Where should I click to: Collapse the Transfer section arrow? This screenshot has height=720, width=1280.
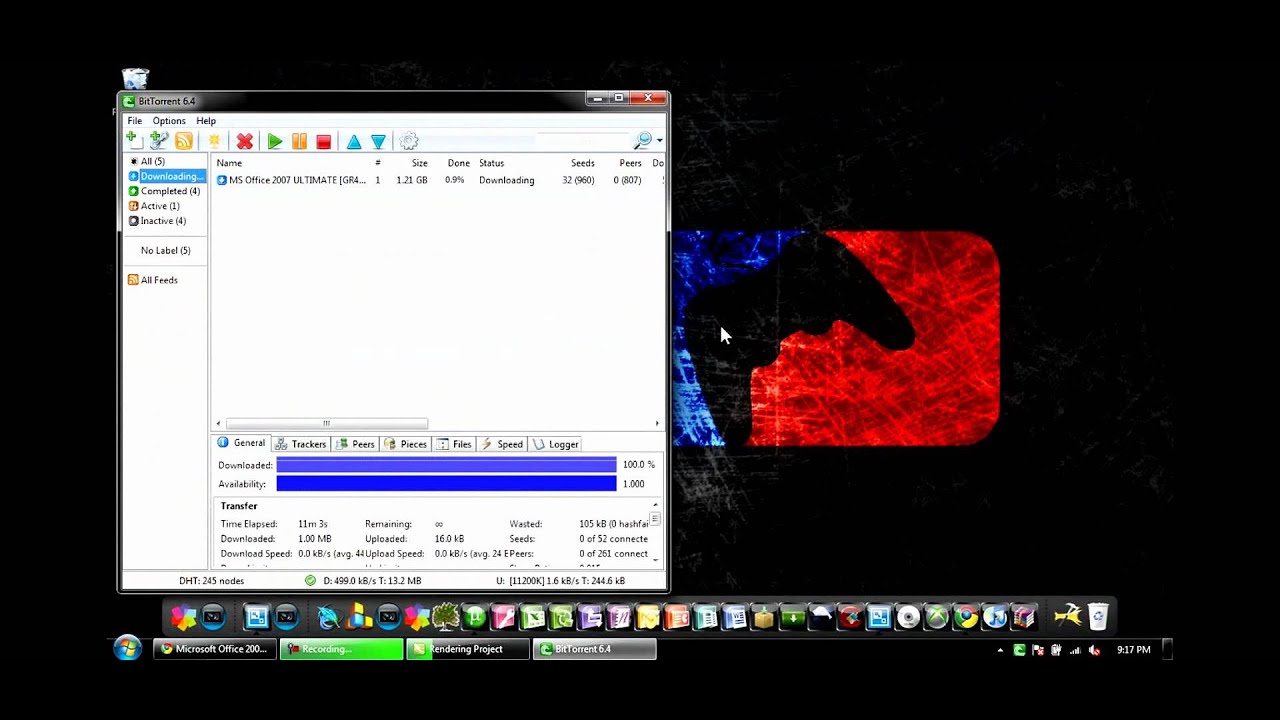pyautogui.click(x=655, y=506)
